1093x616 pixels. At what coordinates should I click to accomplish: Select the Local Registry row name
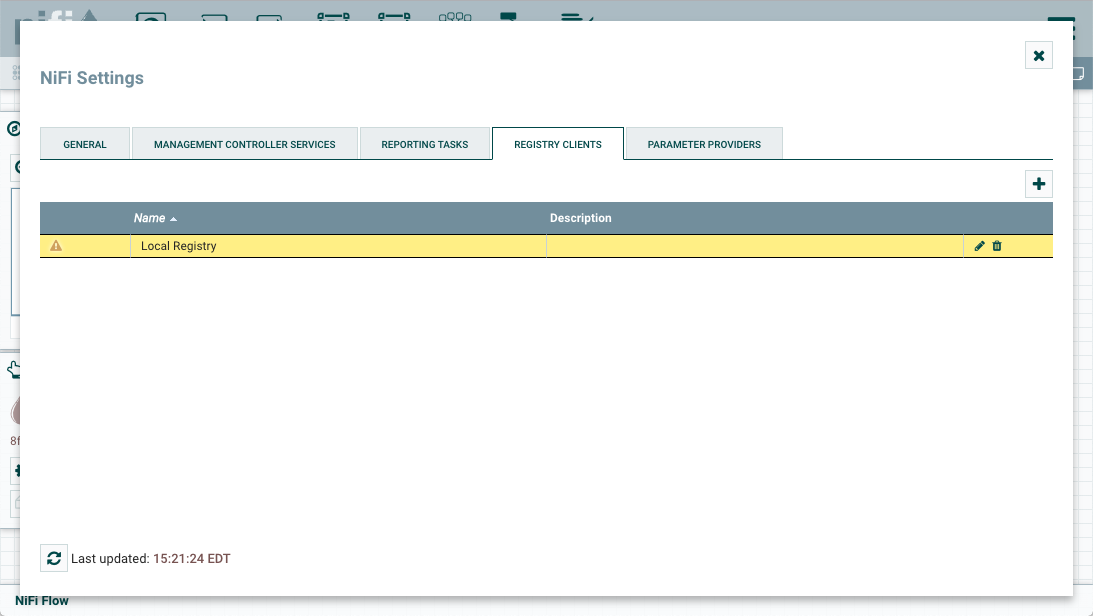(179, 246)
